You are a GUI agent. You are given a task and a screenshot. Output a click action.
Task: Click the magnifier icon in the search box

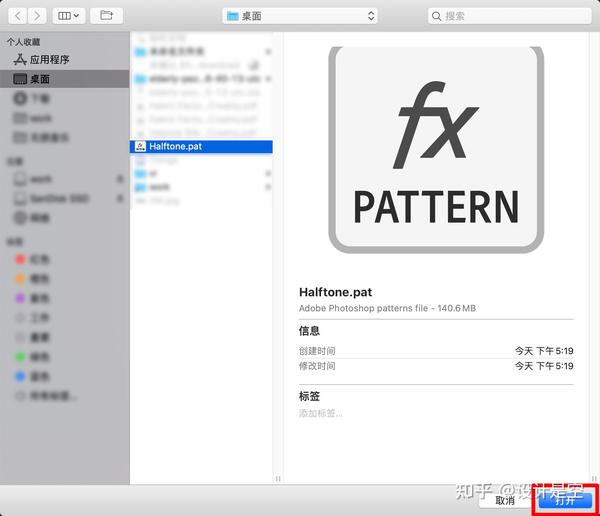(x=436, y=16)
